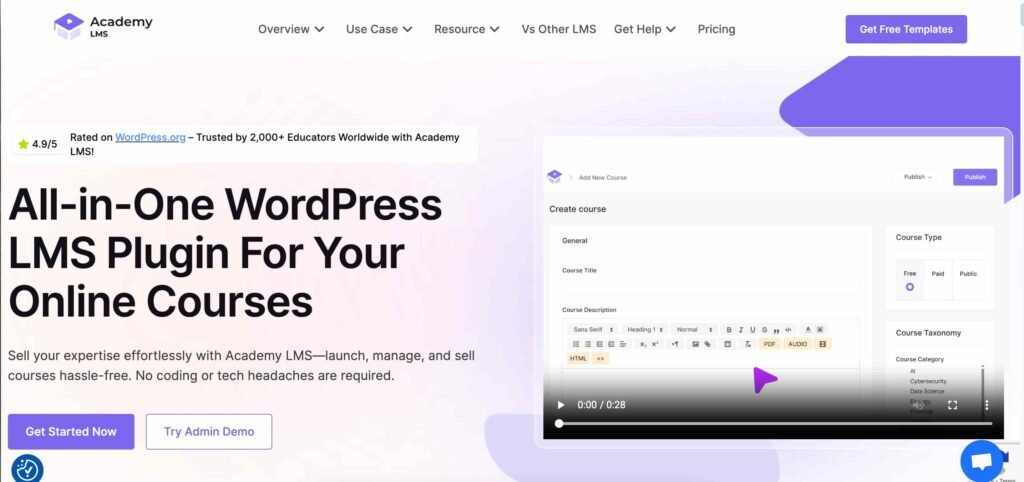
Task: Go to the Pricing page
Action: click(716, 29)
